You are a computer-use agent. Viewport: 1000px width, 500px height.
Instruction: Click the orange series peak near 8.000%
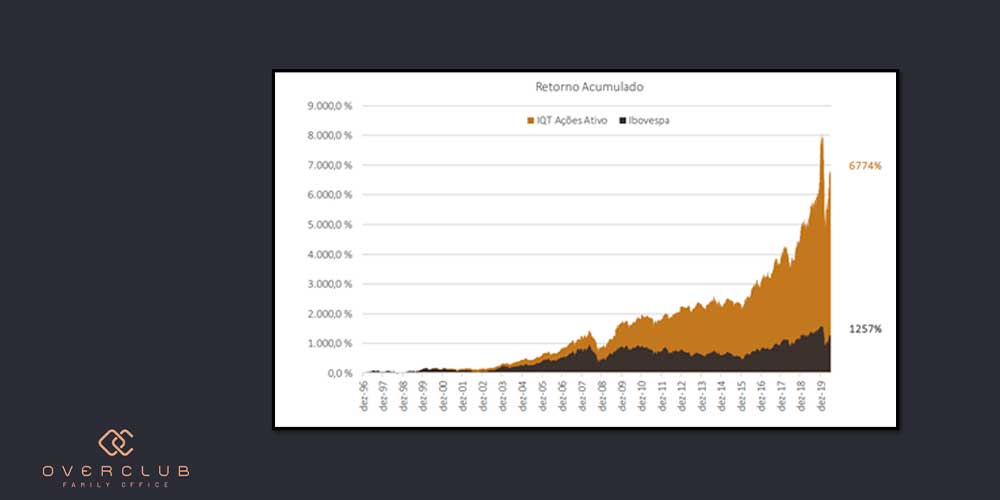821,140
